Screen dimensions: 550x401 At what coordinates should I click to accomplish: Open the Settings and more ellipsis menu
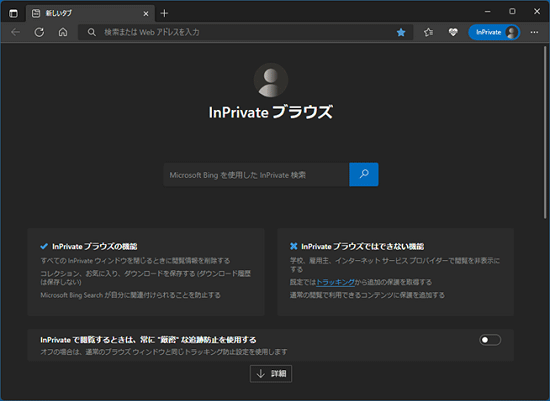pos(534,32)
